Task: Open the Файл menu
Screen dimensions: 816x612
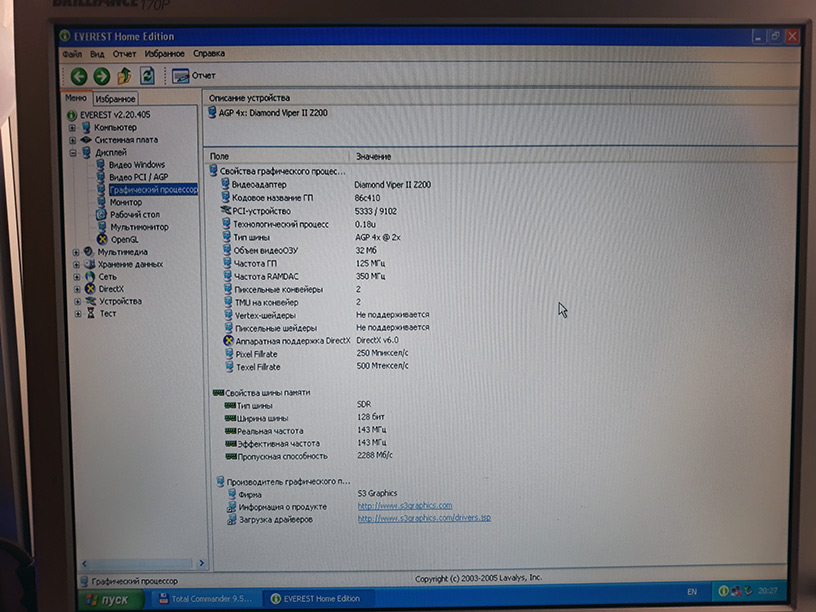Action: coord(72,54)
